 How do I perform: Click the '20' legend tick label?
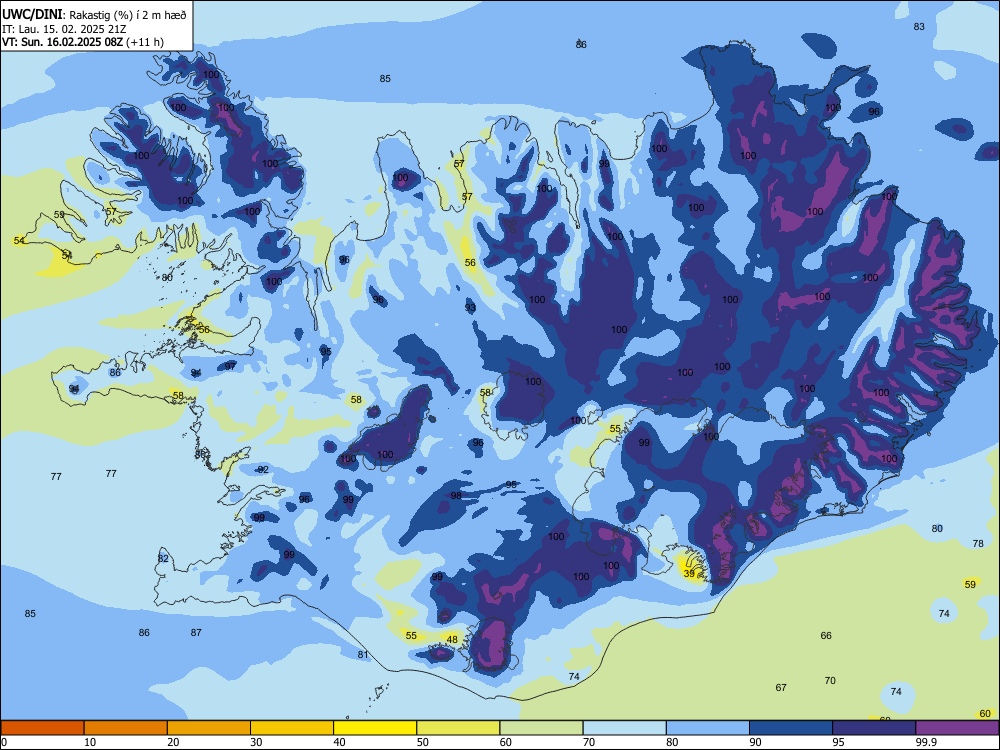tap(173, 742)
